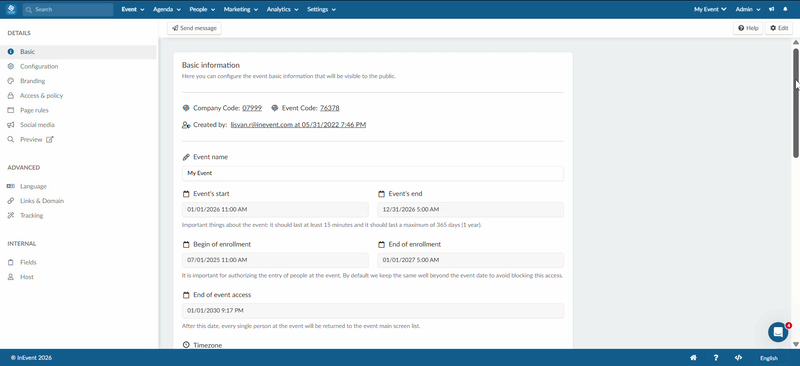Expand the Settings menu in the top bar
This screenshot has width=800, height=366.
pos(321,9)
